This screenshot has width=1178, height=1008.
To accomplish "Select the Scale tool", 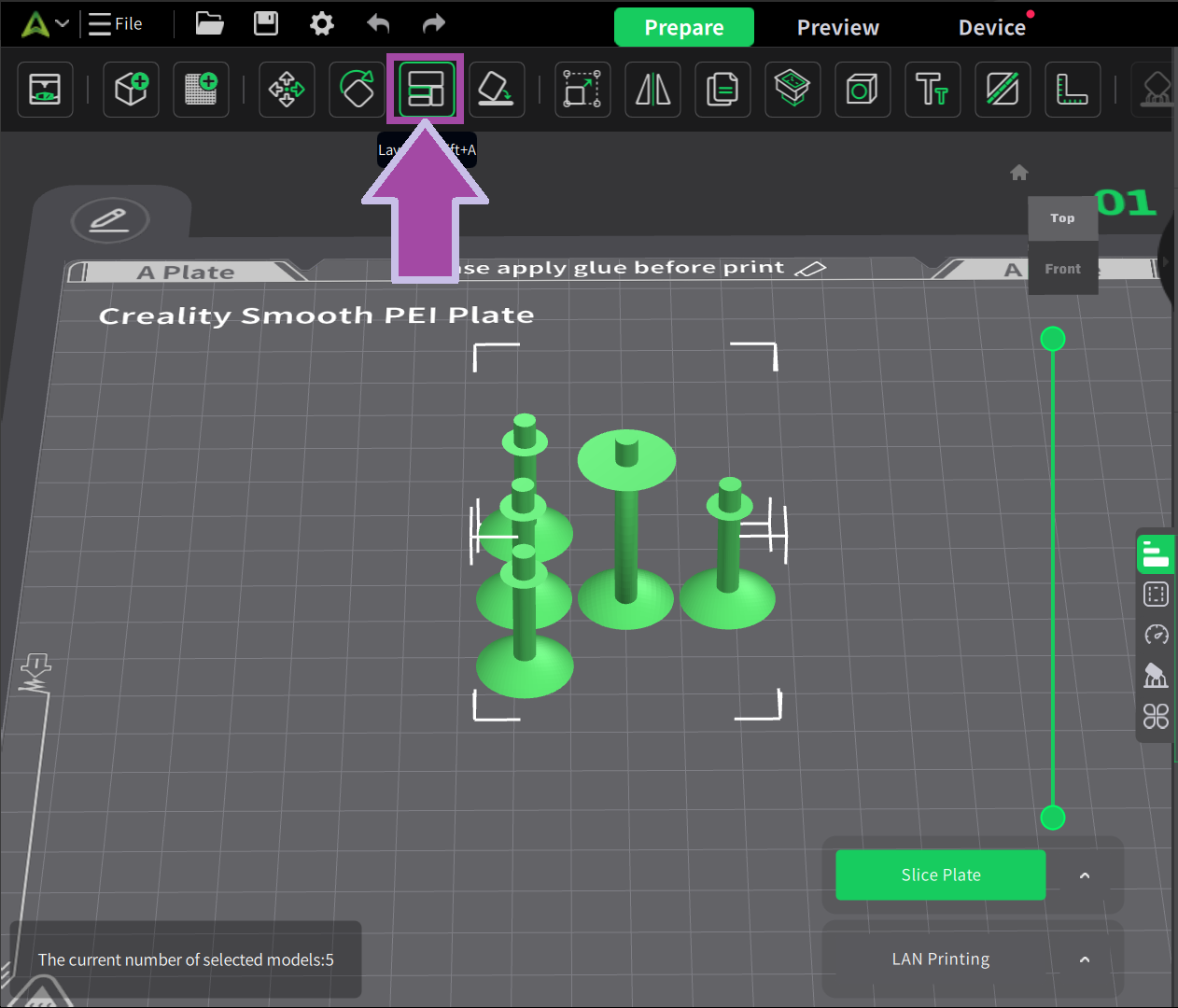I will pyautogui.click(x=582, y=90).
